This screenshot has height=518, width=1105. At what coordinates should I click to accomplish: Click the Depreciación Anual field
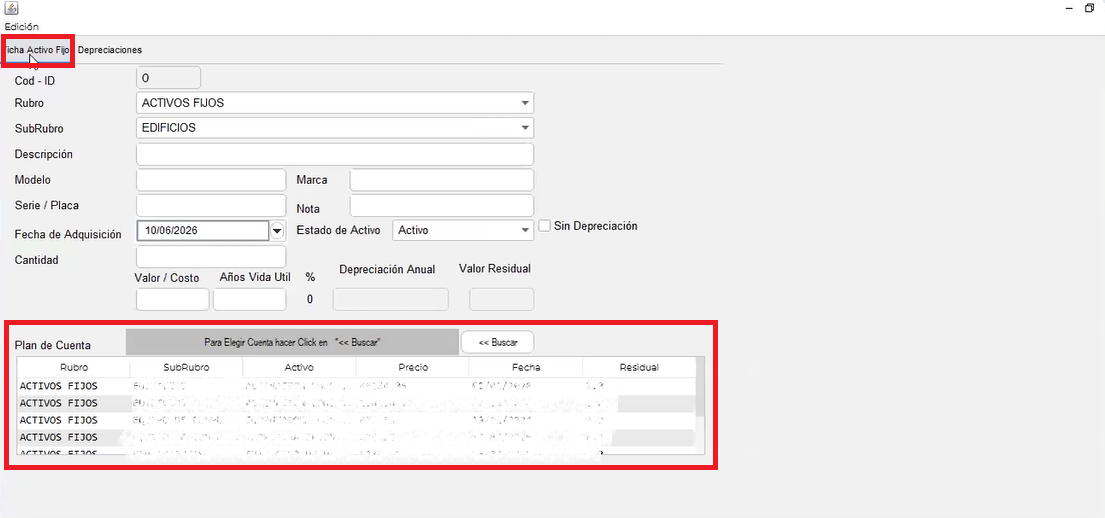click(x=390, y=299)
